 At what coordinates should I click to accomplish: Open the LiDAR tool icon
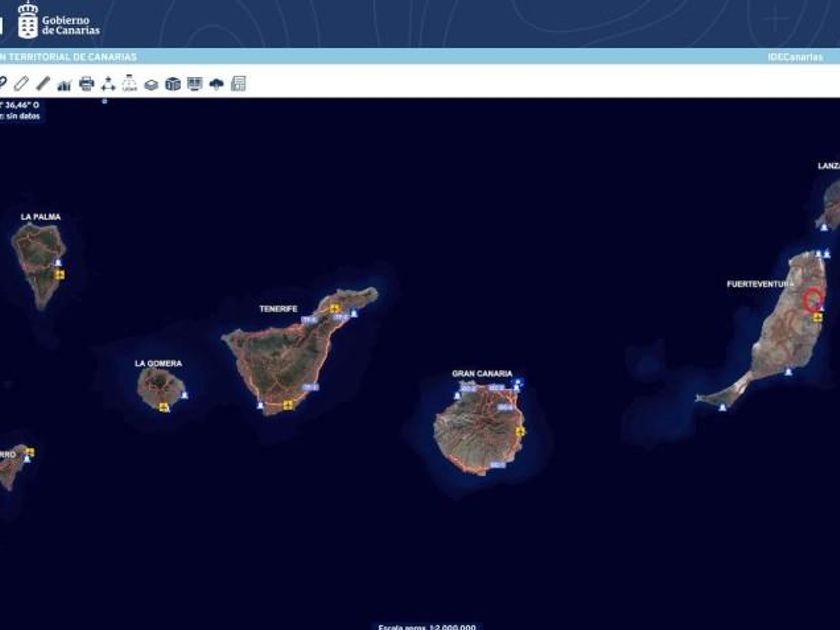[130, 83]
